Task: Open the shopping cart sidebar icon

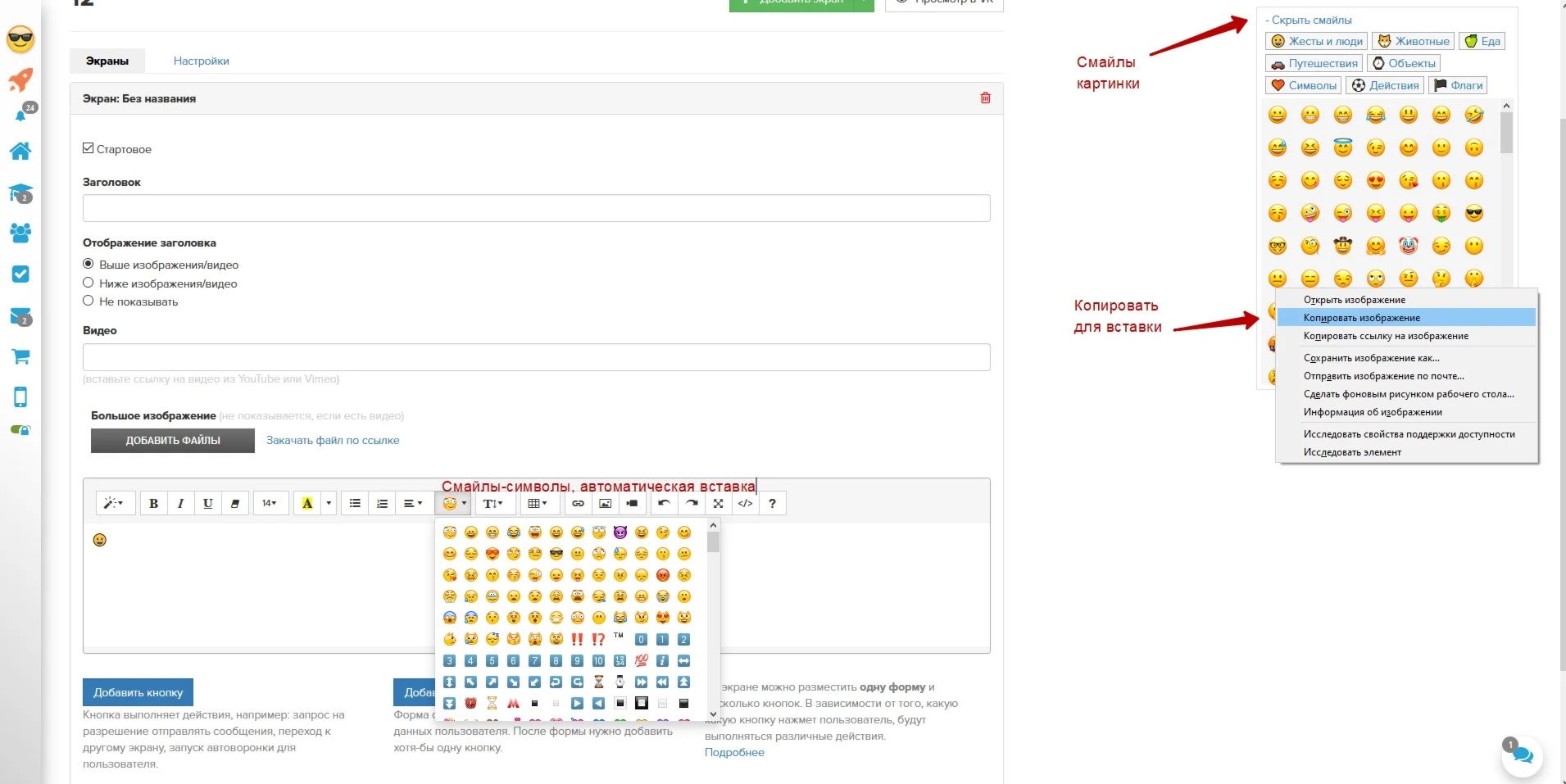Action: tap(20, 356)
